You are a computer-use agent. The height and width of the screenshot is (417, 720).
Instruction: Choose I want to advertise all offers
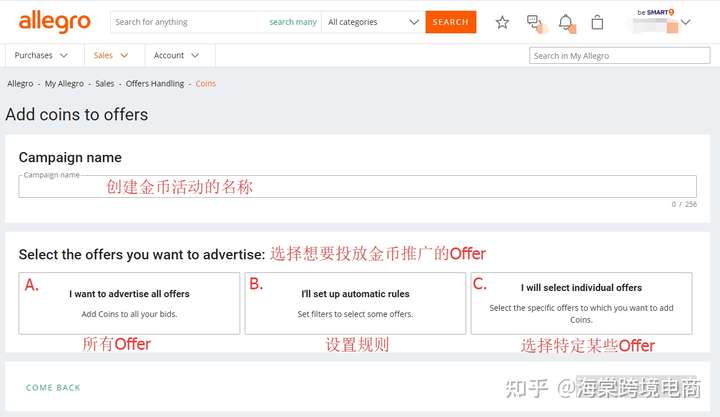tap(129, 303)
